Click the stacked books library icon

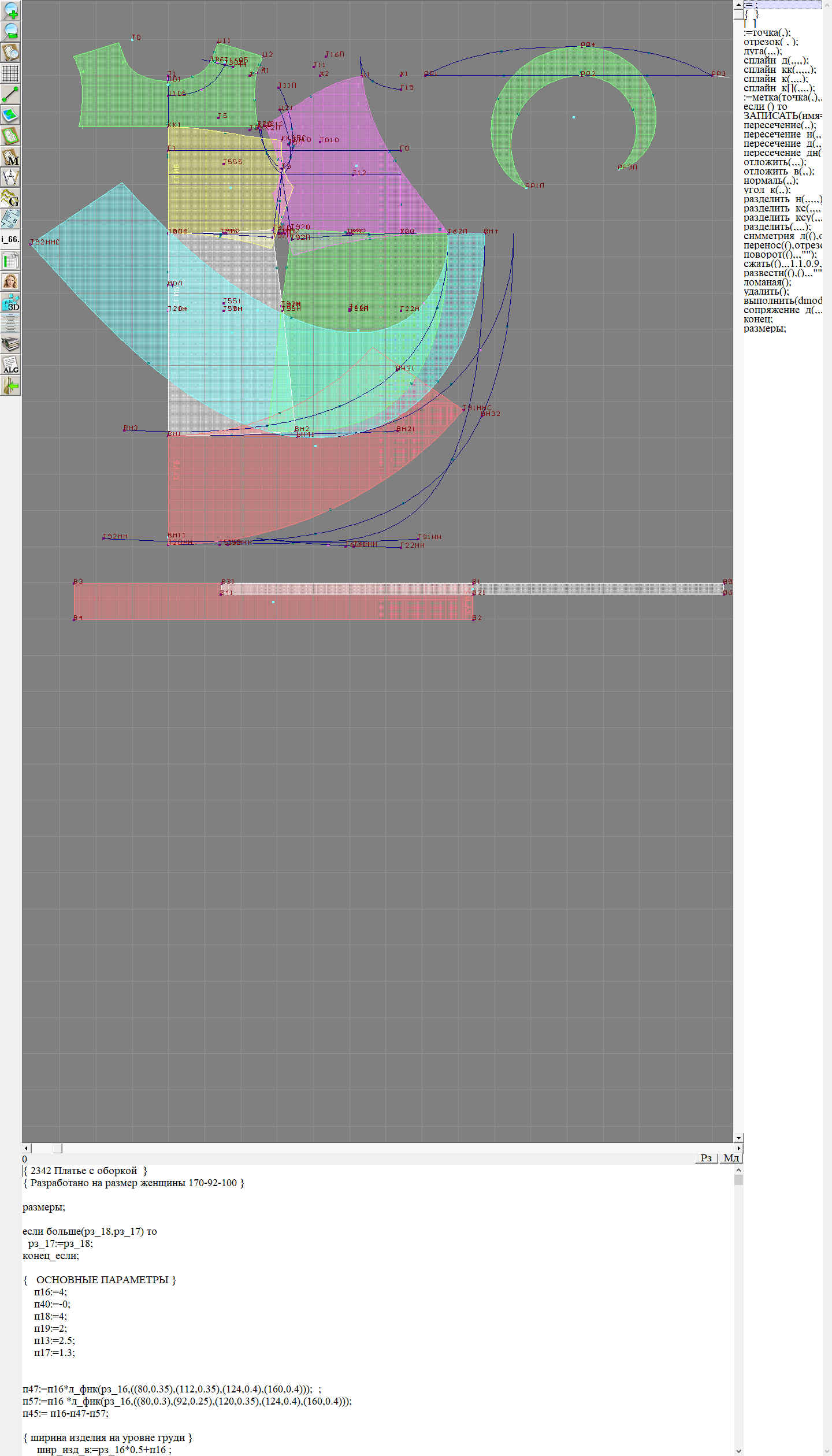tap(10, 344)
